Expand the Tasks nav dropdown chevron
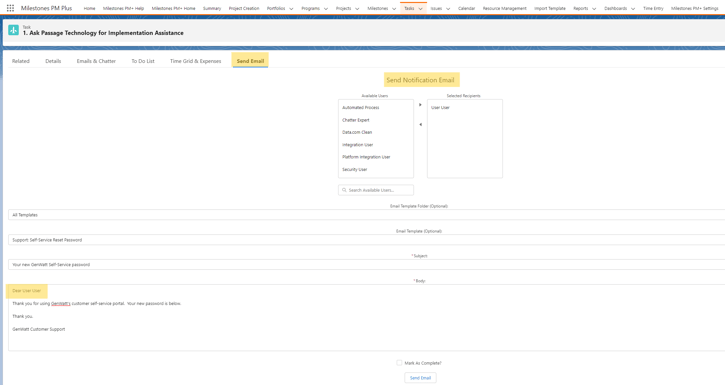The width and height of the screenshot is (725, 385). pyautogui.click(x=420, y=8)
